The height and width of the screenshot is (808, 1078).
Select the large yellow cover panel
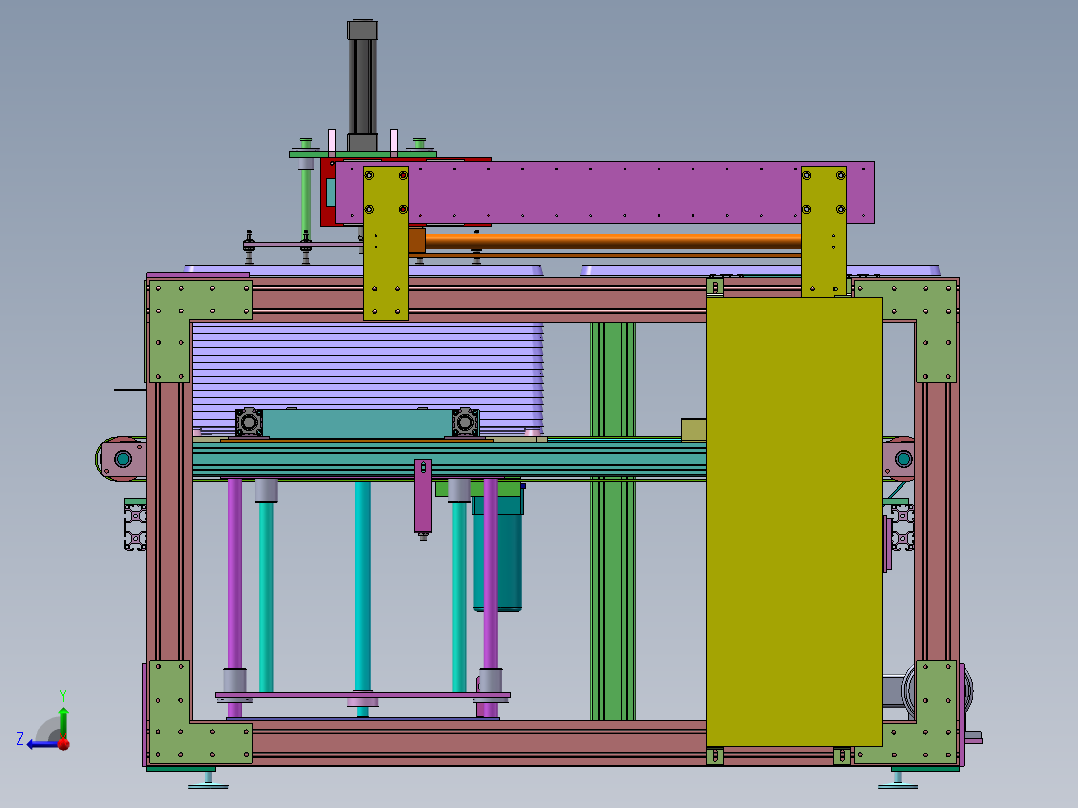click(794, 522)
